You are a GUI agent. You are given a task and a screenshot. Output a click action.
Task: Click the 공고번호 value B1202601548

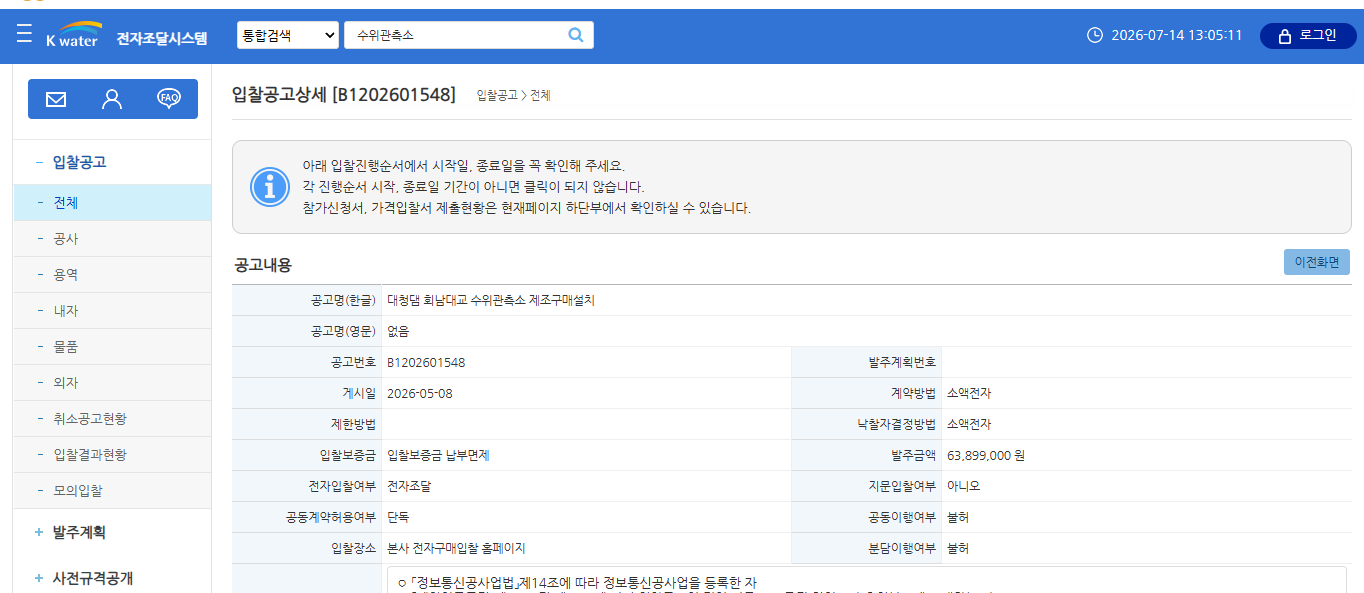pos(426,362)
